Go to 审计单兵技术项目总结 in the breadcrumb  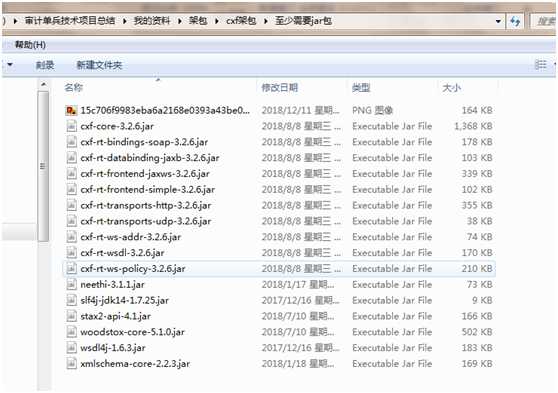[70, 21]
